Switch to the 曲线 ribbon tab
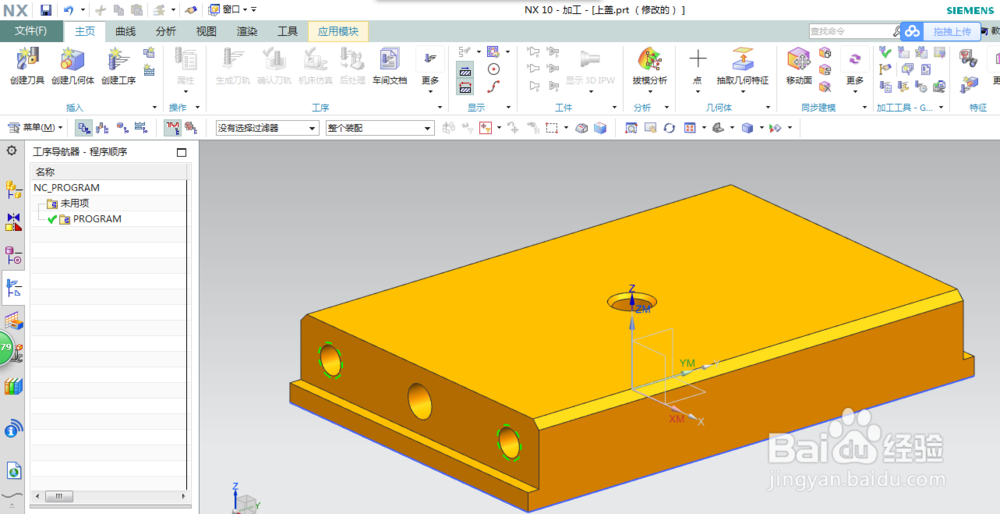The image size is (1000, 514). click(x=125, y=31)
